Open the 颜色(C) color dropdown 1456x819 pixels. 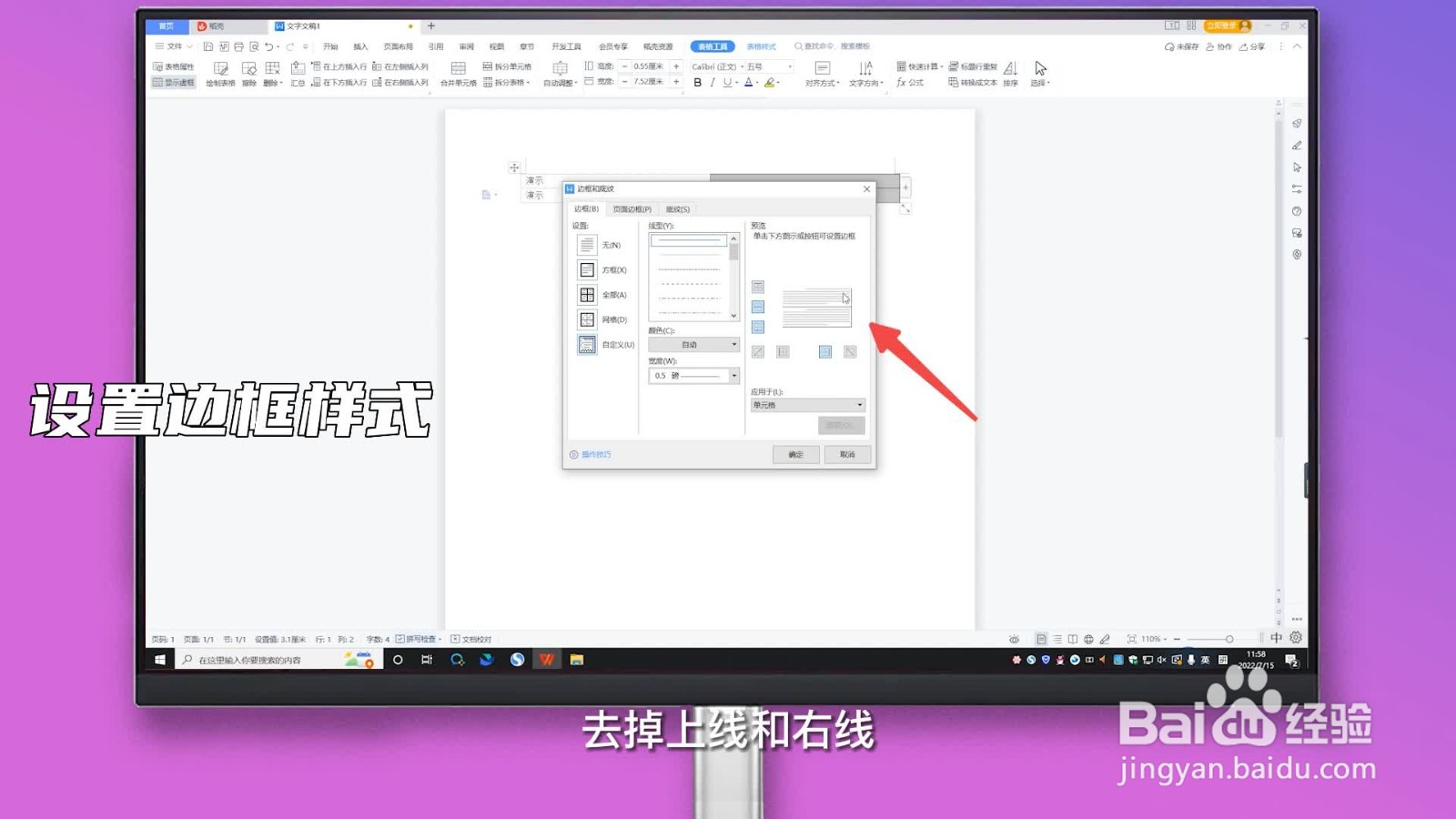(x=693, y=345)
